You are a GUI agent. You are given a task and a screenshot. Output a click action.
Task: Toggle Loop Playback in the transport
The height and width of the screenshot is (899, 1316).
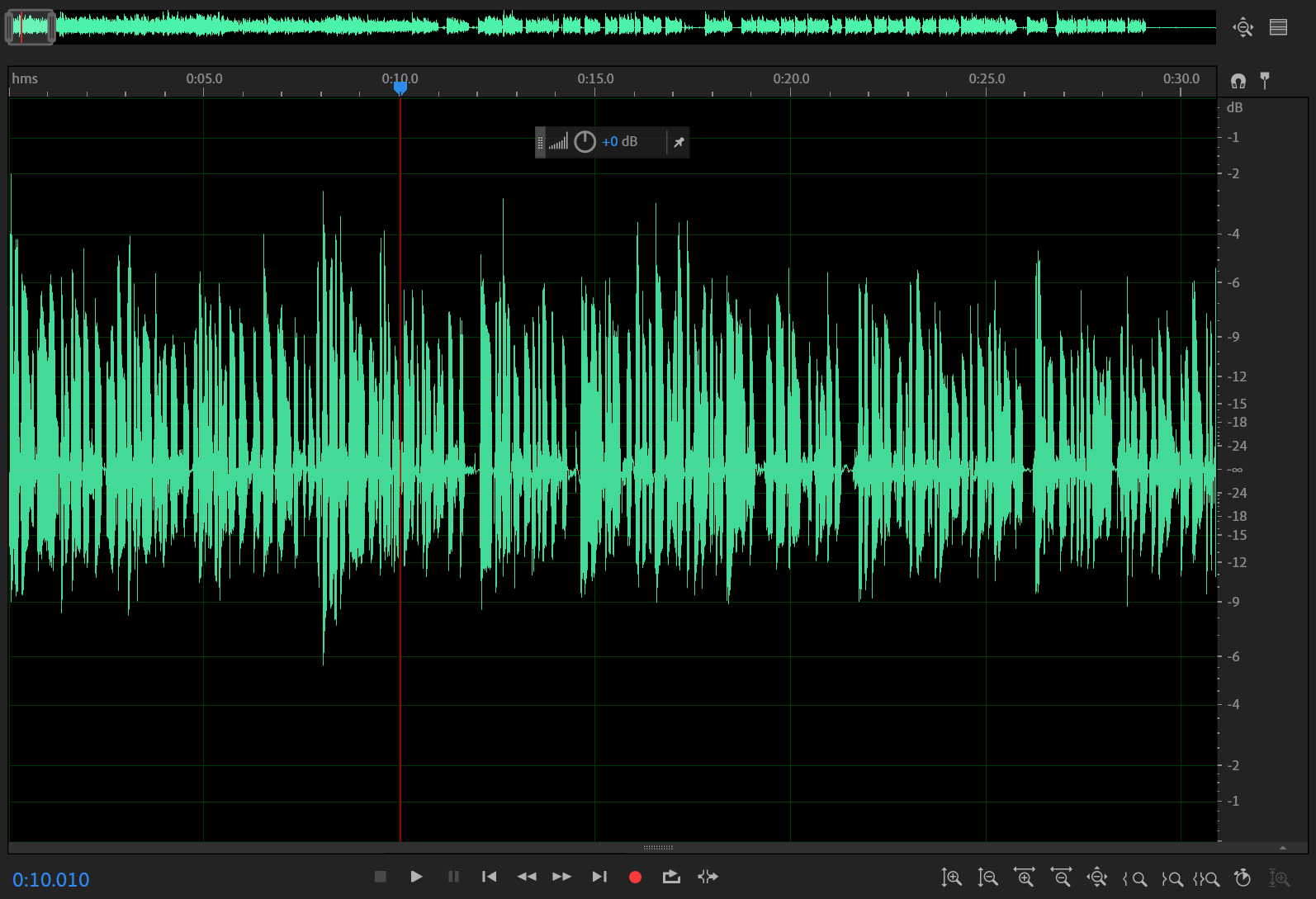tap(671, 877)
